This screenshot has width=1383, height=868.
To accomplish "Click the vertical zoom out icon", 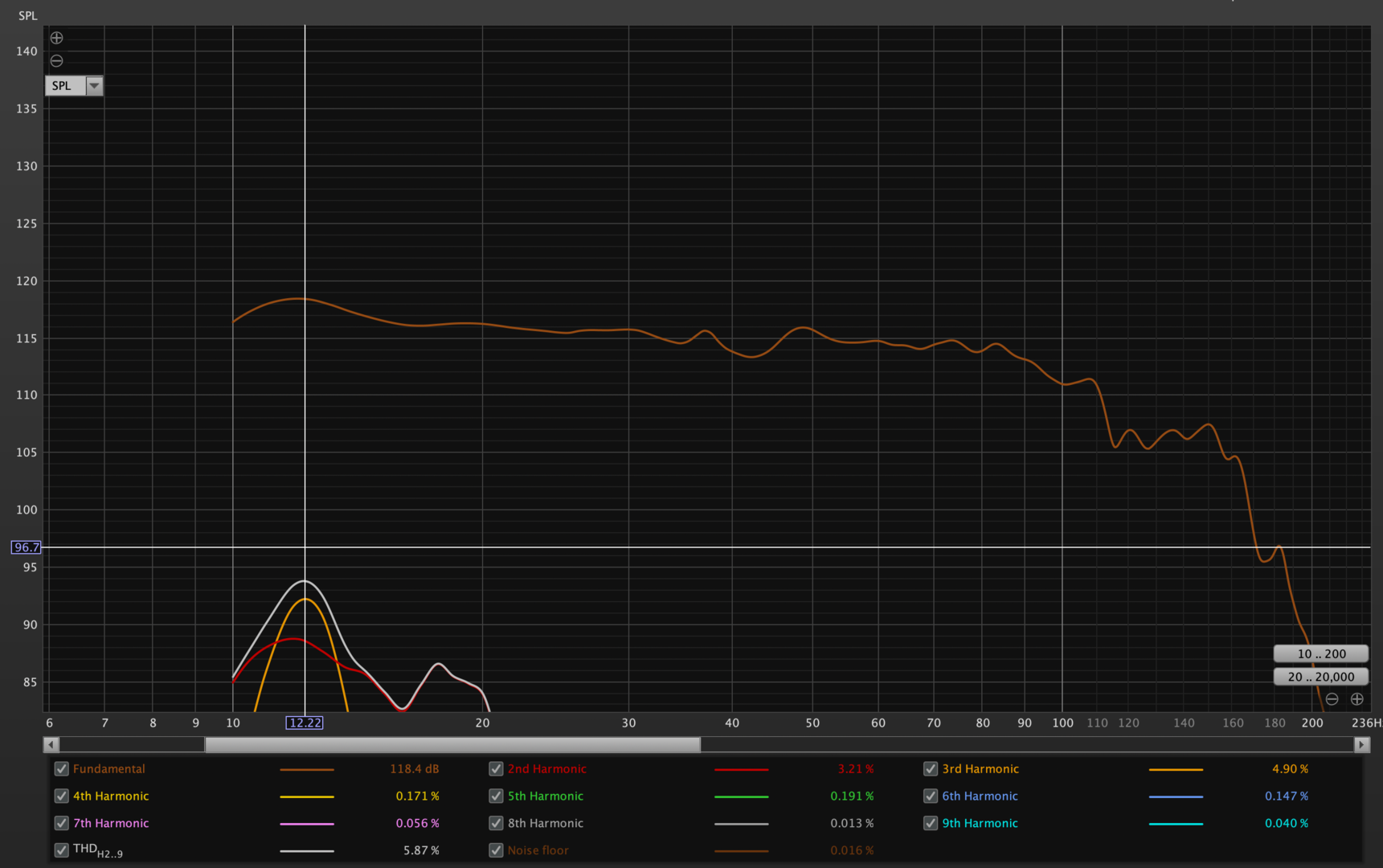I will click(56, 61).
